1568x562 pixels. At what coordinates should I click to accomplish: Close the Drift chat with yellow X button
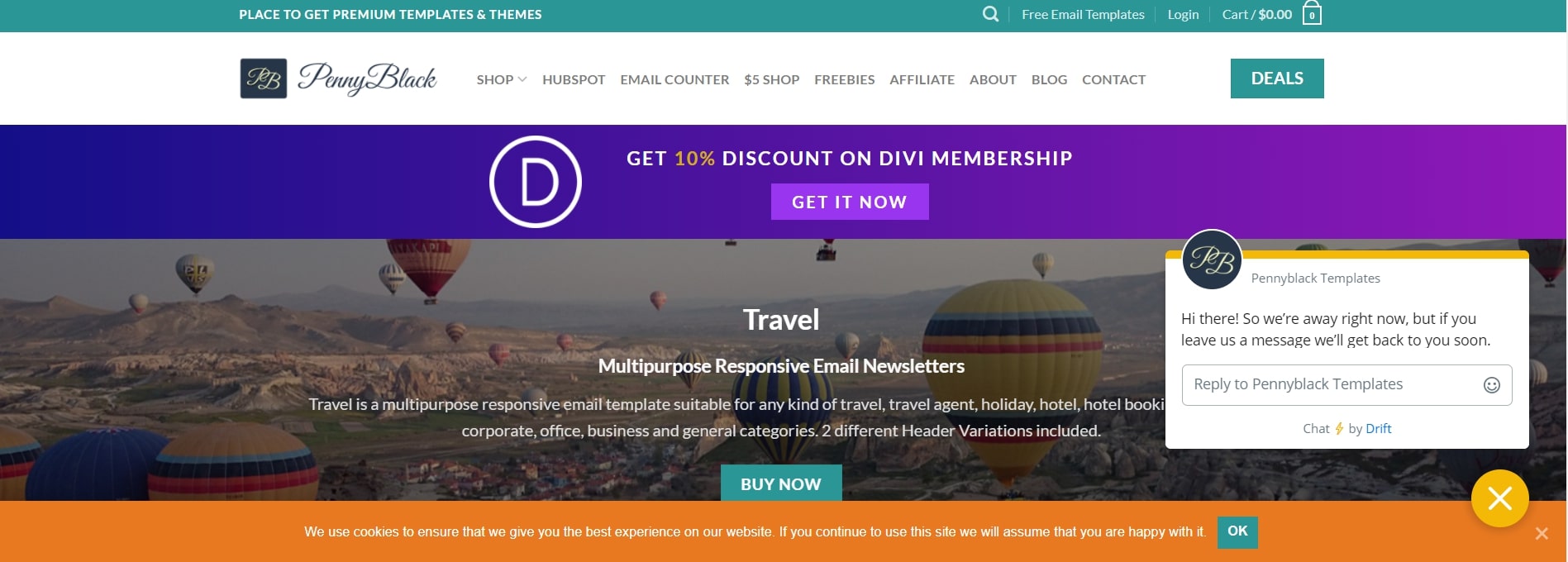pyautogui.click(x=1499, y=498)
